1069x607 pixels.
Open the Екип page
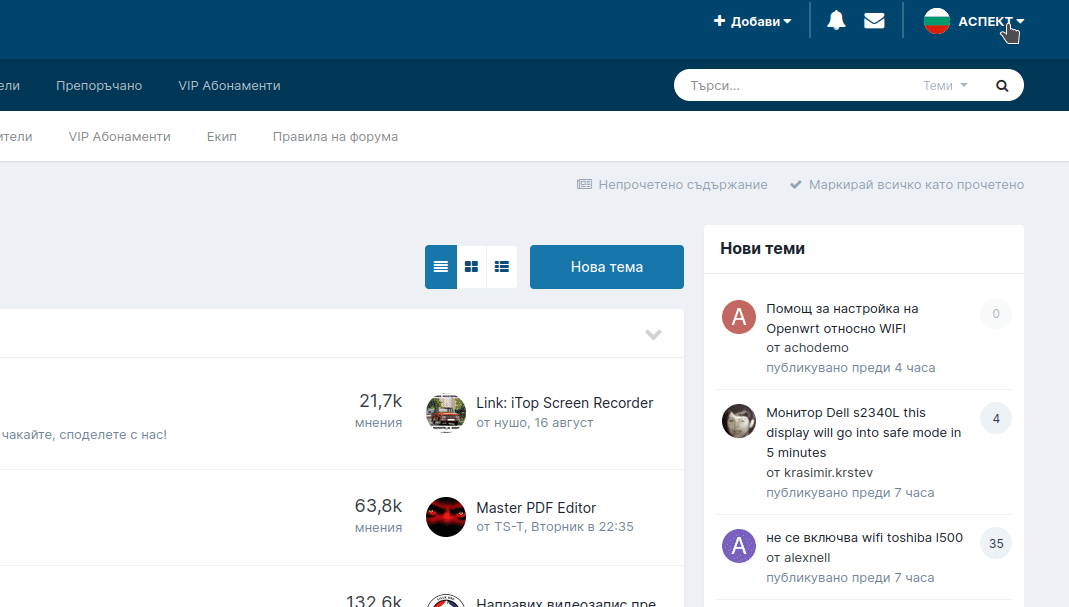(222, 136)
